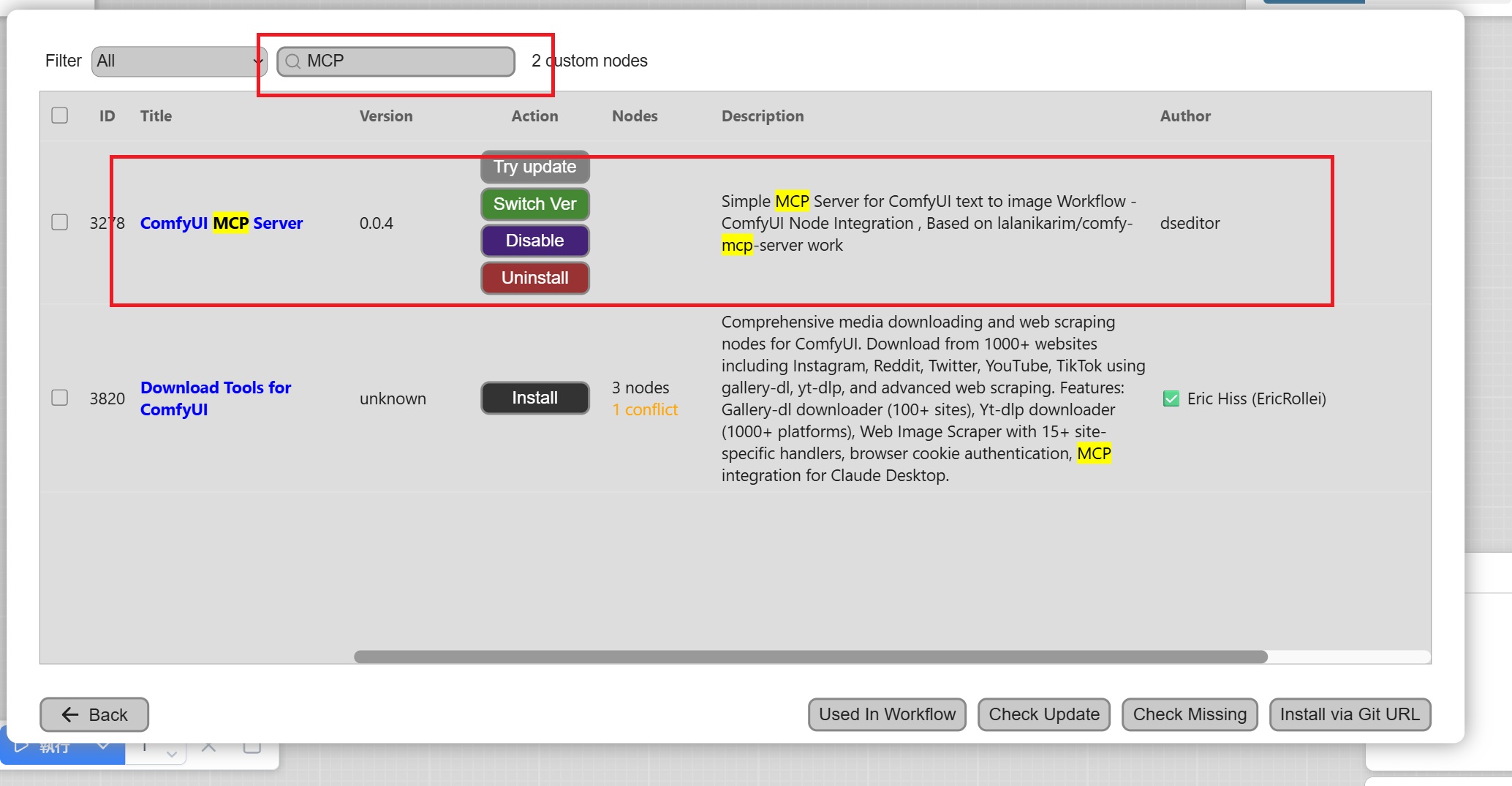Sort by the Version column header
This screenshot has height=786, width=1512.
(386, 116)
